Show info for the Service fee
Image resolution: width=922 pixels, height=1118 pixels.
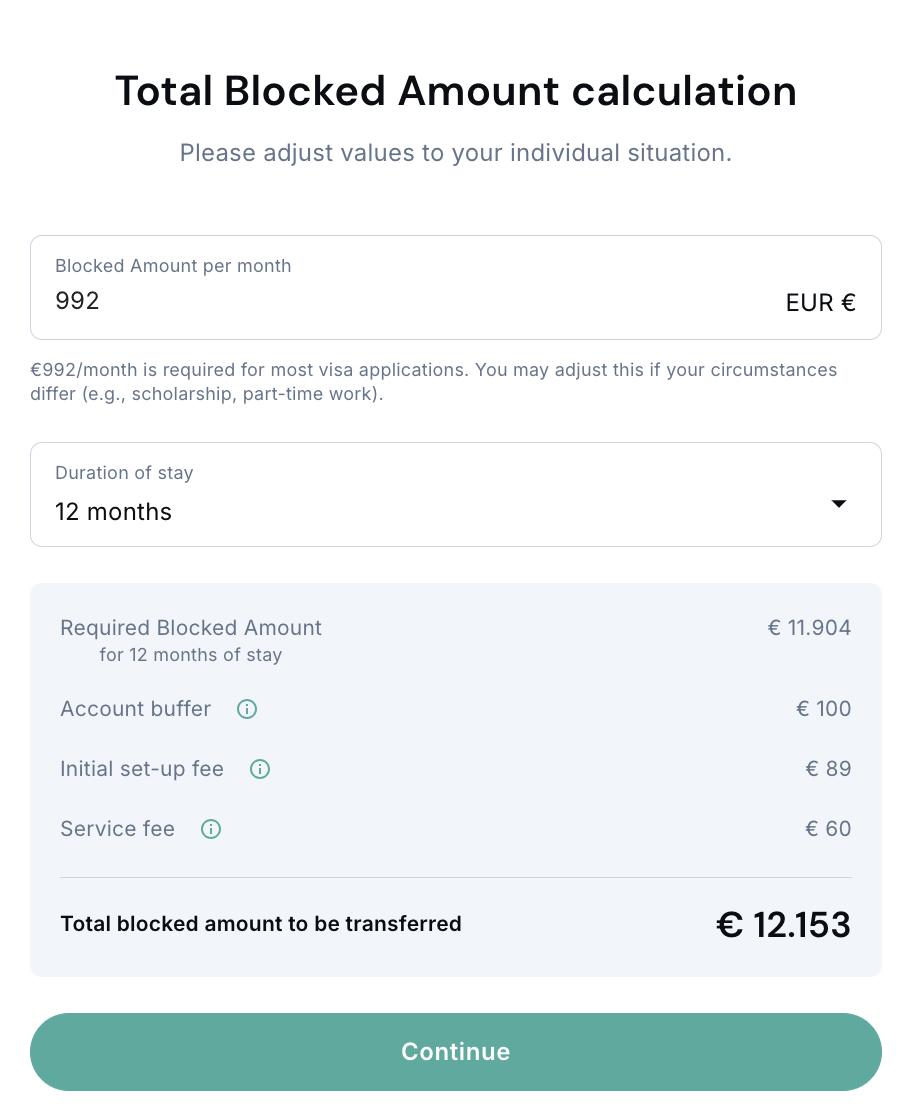point(211,829)
